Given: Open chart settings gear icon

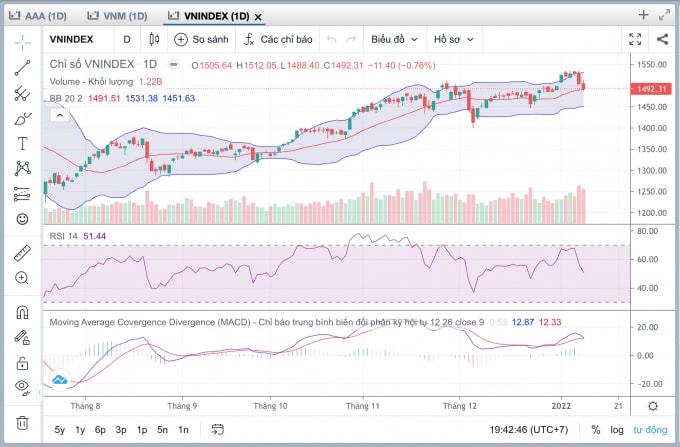Looking at the screenshot, I should click(653, 406).
